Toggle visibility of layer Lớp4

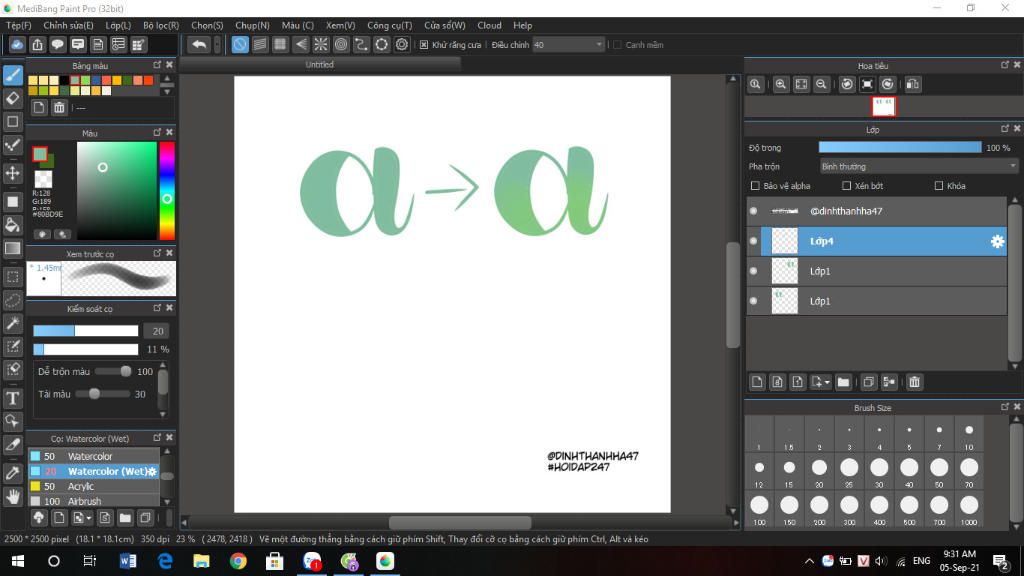pos(754,241)
